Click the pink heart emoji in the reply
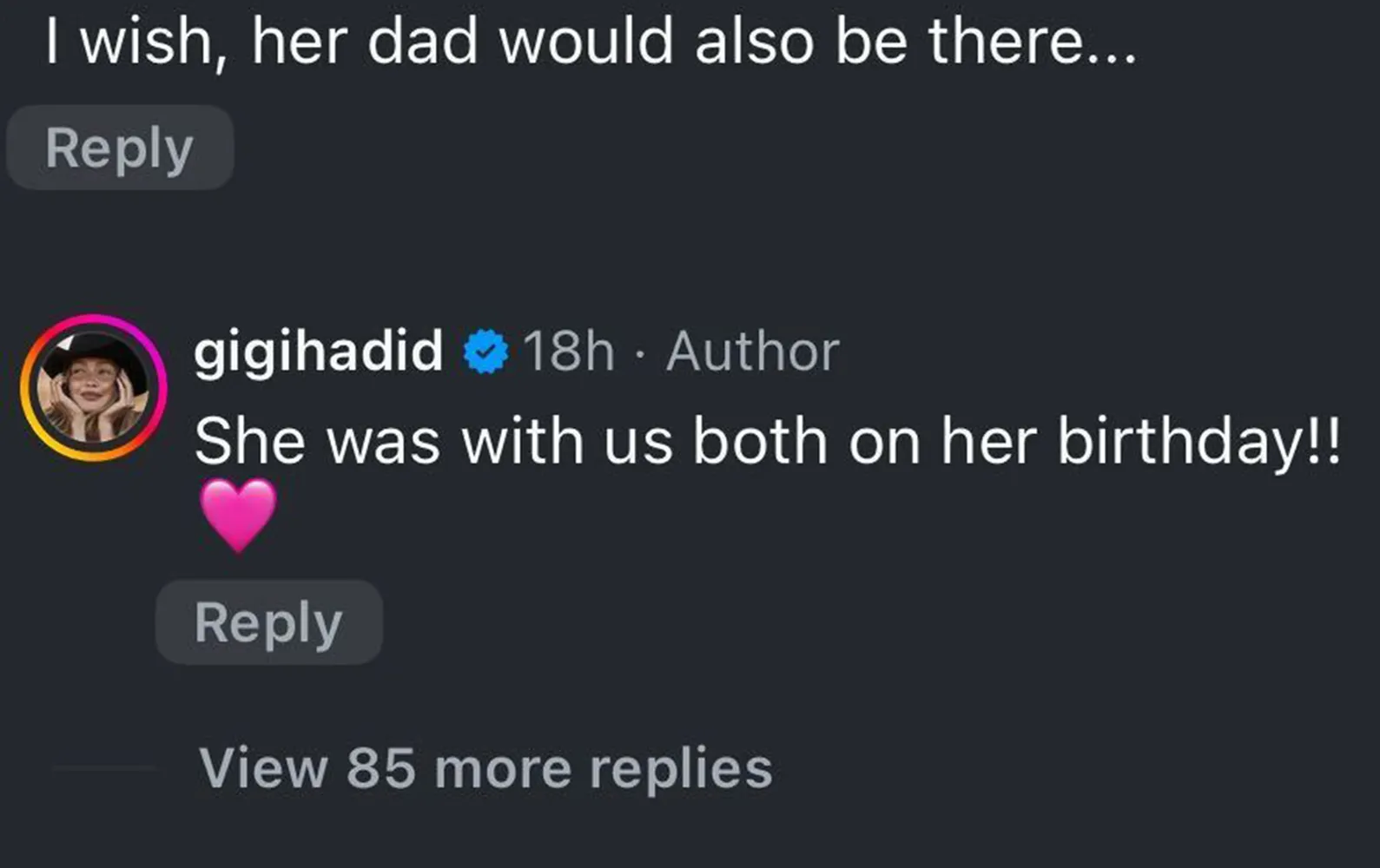The width and height of the screenshot is (1380, 868). tap(238, 515)
